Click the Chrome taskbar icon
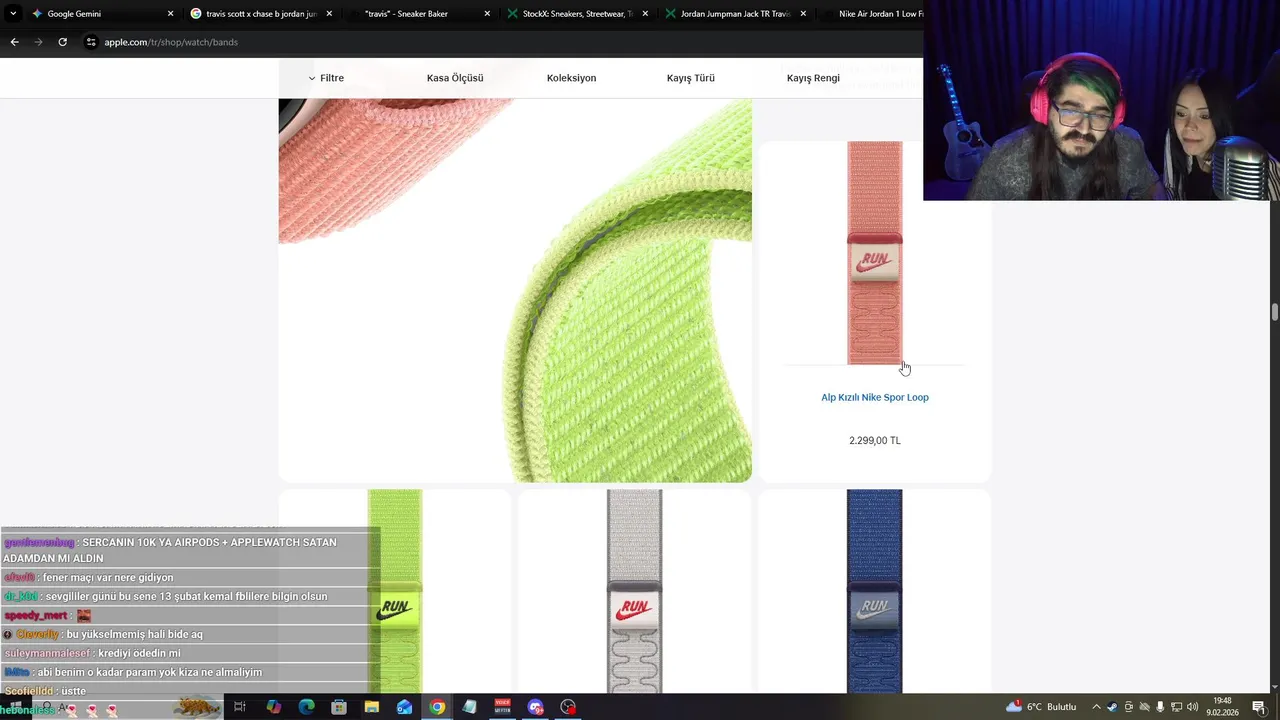This screenshot has height=720, width=1280. click(x=437, y=707)
